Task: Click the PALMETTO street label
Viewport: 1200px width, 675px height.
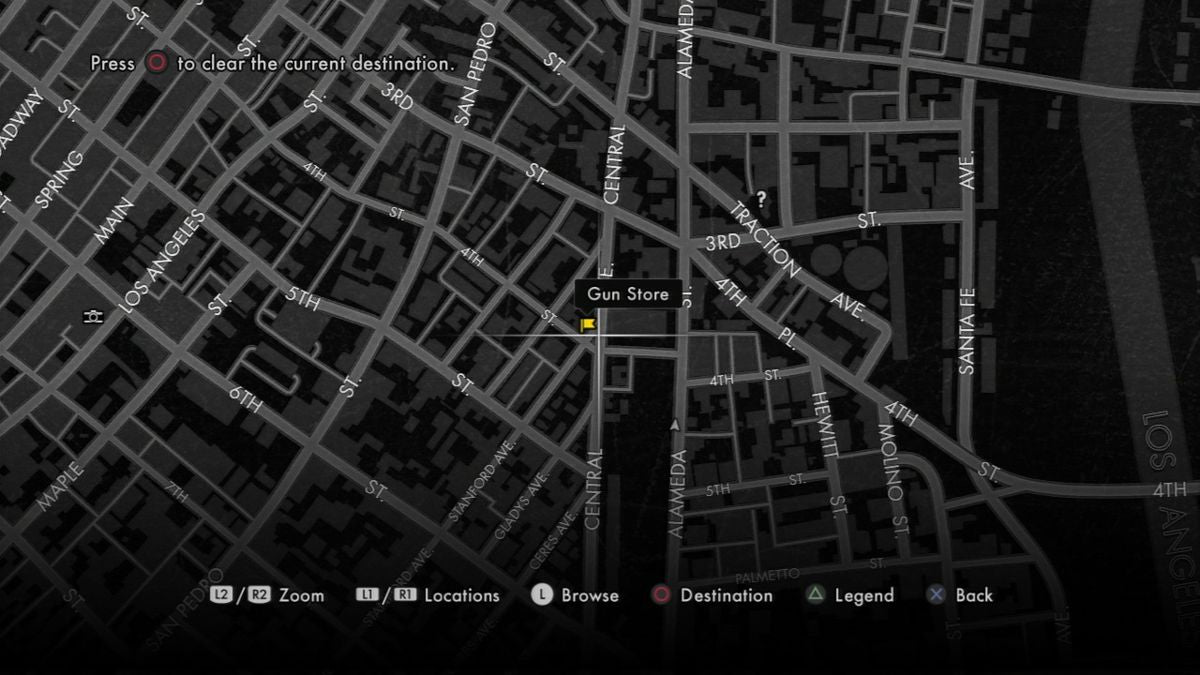Action: pyautogui.click(x=767, y=576)
